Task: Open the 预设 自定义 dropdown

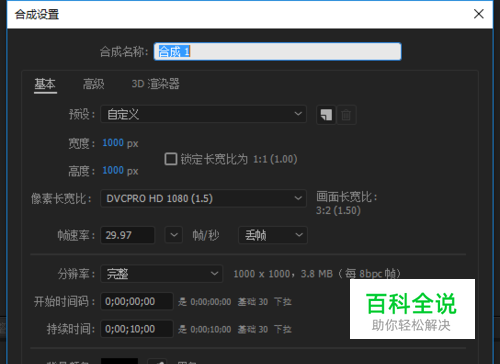Action: pos(203,114)
